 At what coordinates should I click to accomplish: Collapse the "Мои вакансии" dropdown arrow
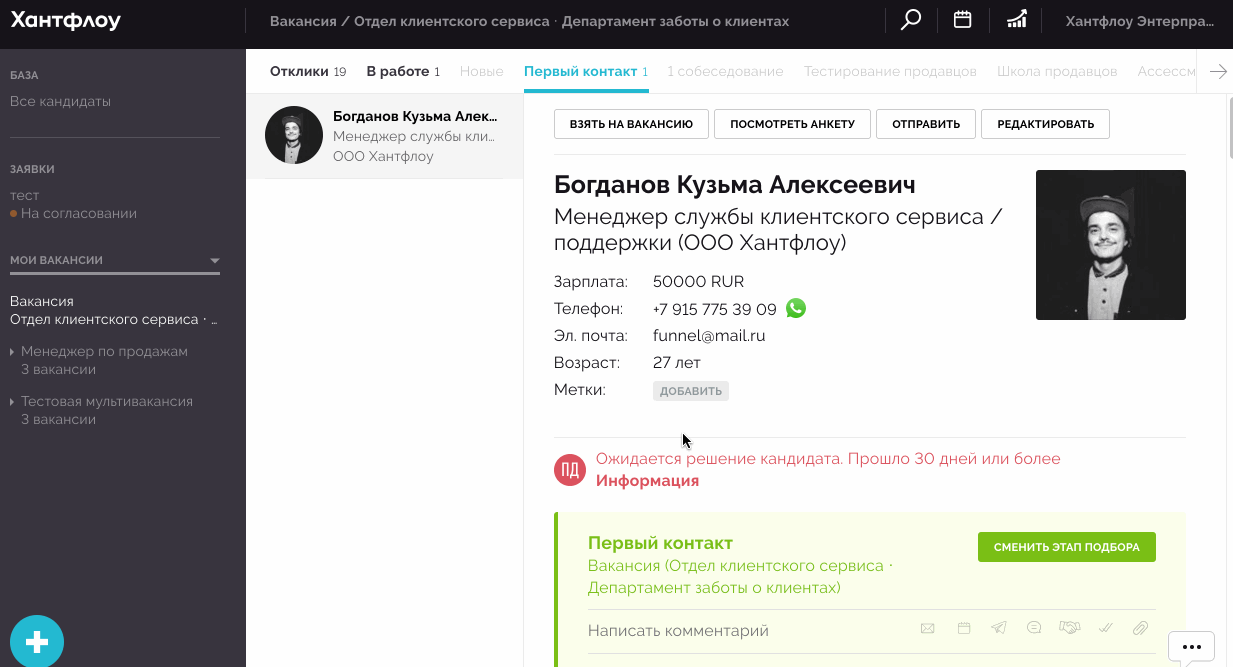point(214,261)
